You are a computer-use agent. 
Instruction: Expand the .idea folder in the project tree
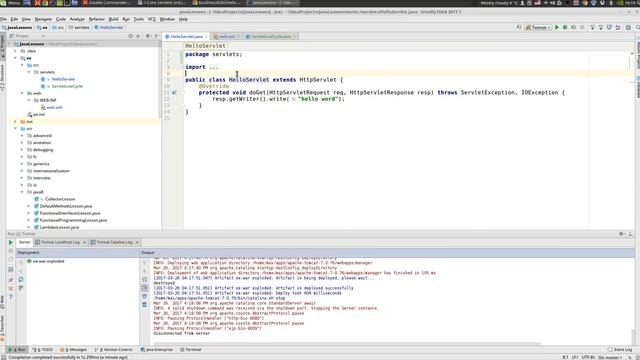16,51
